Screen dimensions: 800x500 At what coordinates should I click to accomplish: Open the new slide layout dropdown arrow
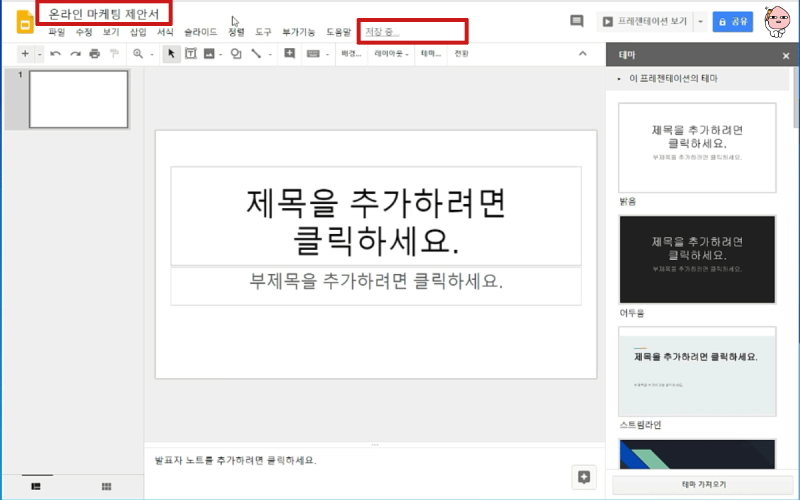click(39, 54)
